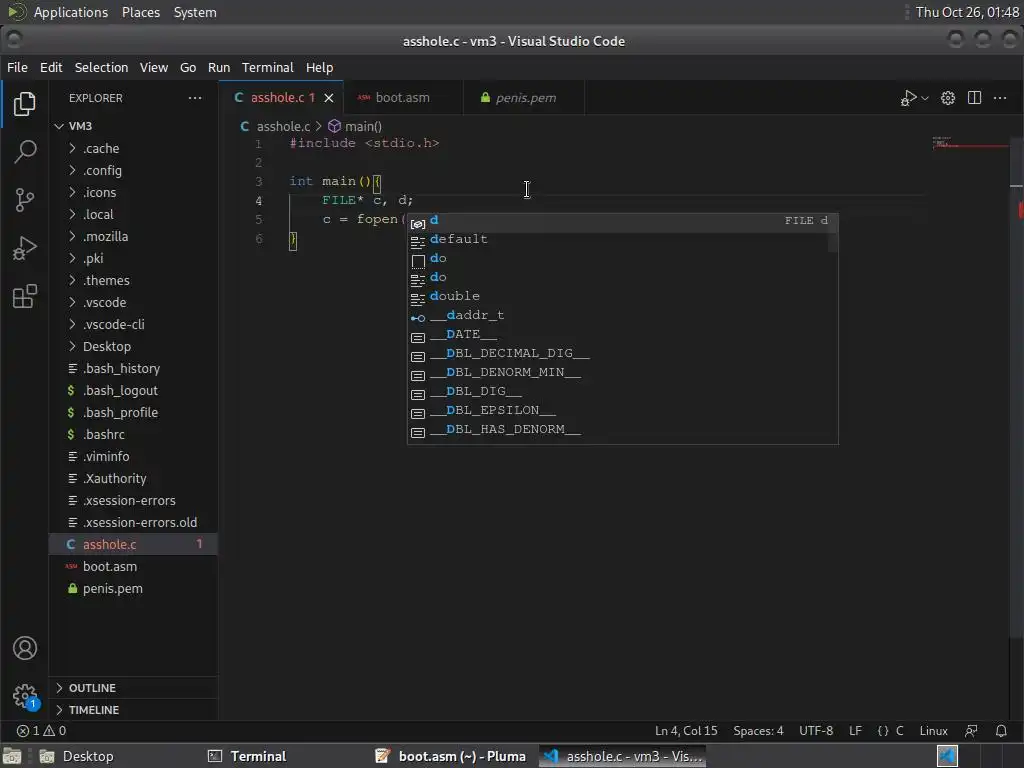Open the .bash_logout file

(133, 391)
